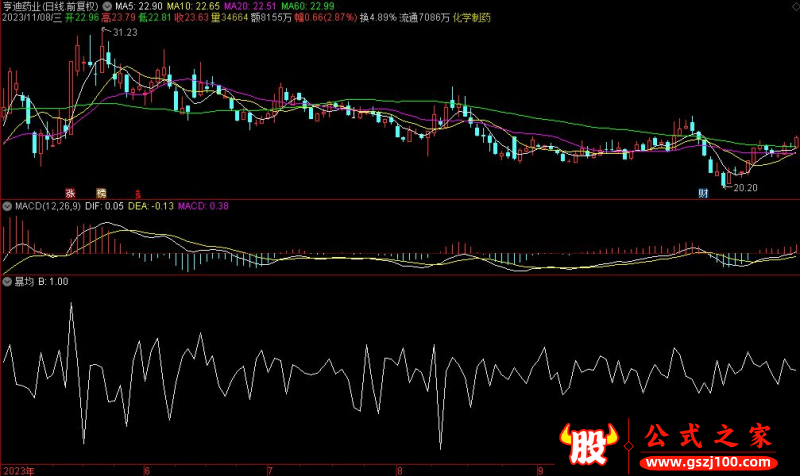Select month 6 on the time axis
The height and width of the screenshot is (476, 800).
pyautogui.click(x=148, y=469)
